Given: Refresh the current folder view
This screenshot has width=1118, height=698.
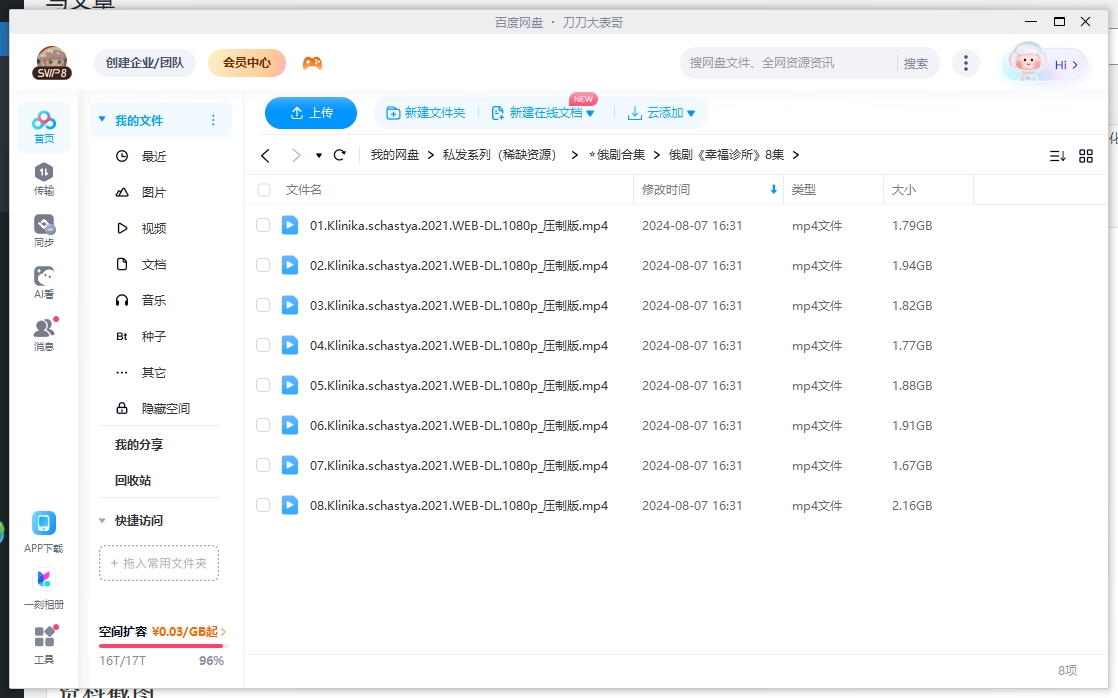Looking at the screenshot, I should (x=340, y=155).
